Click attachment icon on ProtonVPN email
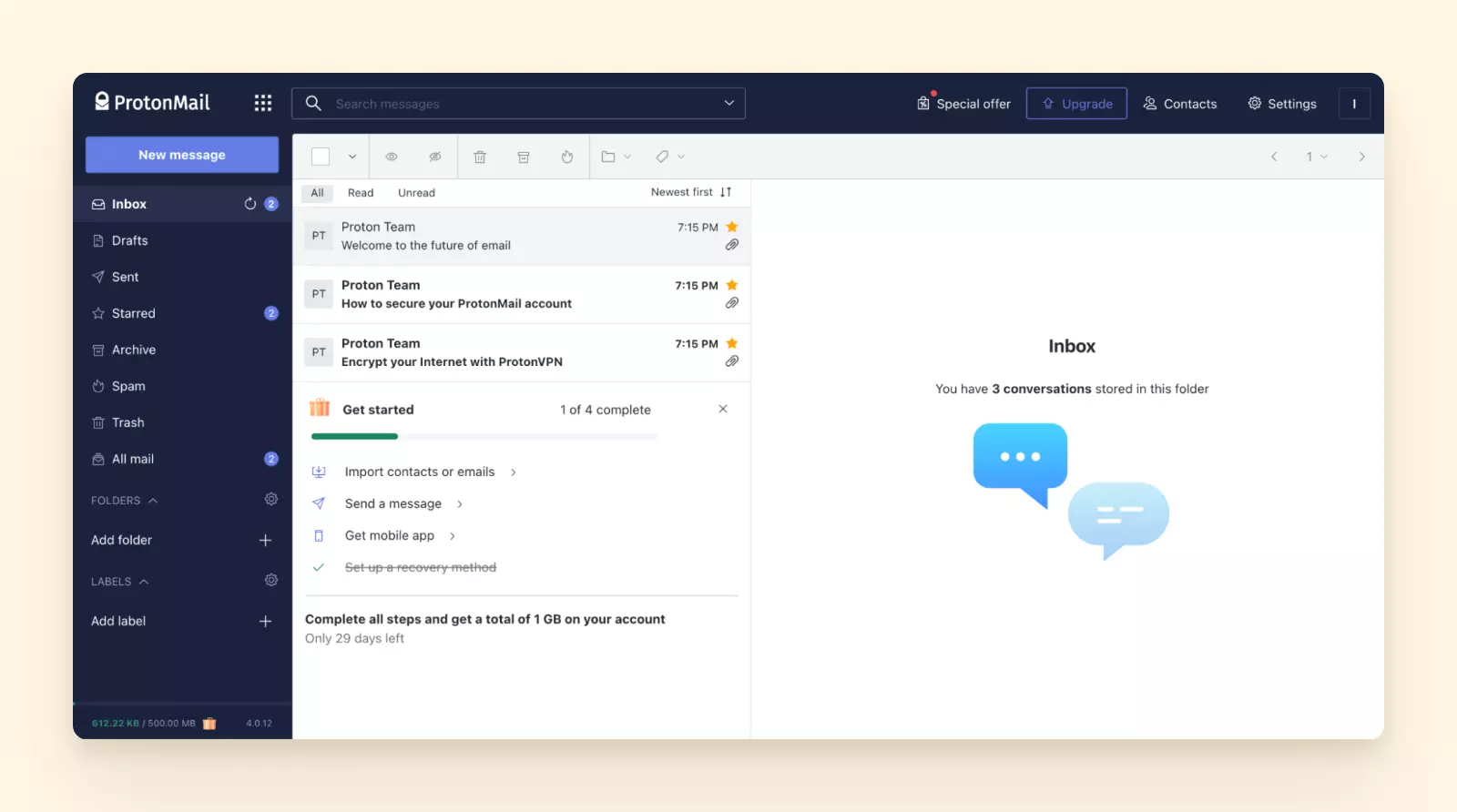Viewport: 1457px width, 812px height. coord(732,361)
